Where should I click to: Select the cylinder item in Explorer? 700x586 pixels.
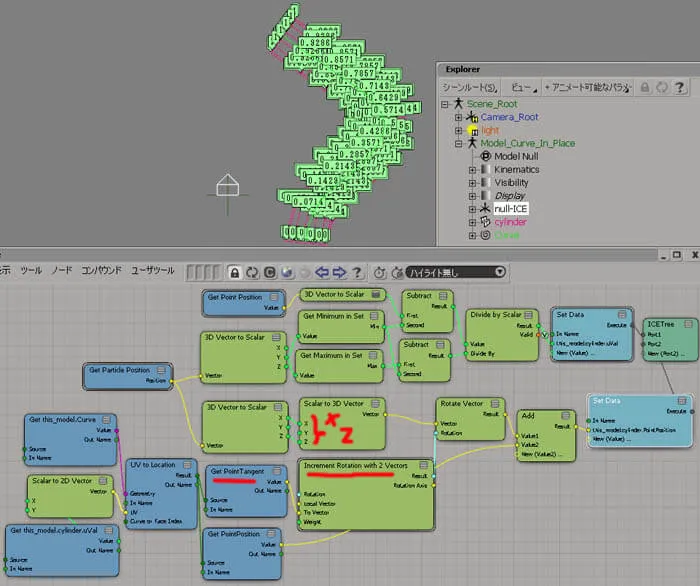510,222
